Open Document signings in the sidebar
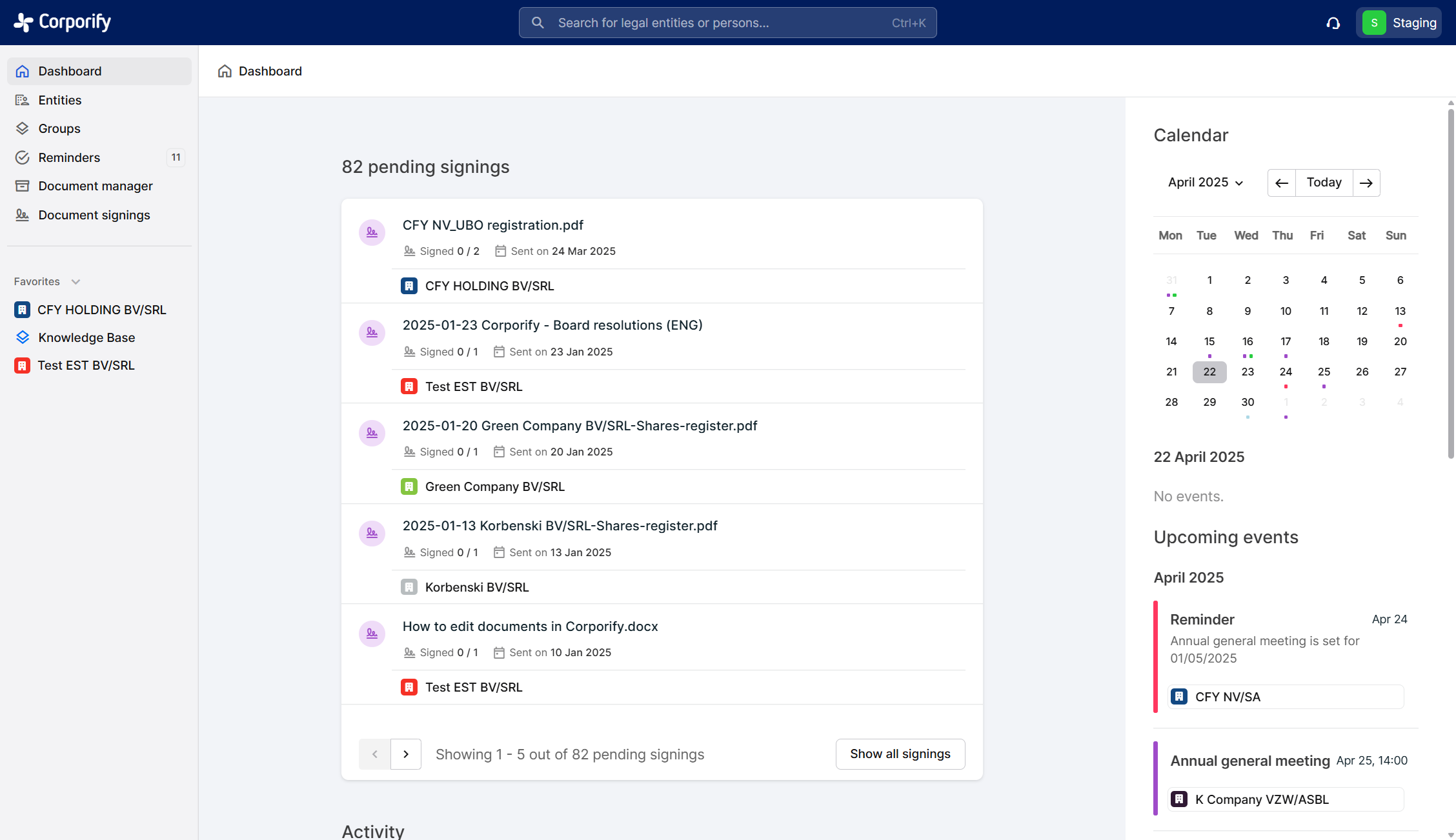The width and height of the screenshot is (1456, 840). coord(94,215)
